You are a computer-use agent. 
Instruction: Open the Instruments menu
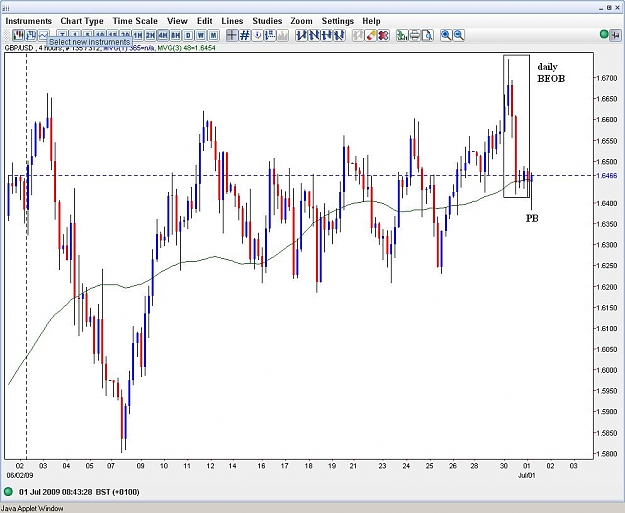click(x=29, y=21)
